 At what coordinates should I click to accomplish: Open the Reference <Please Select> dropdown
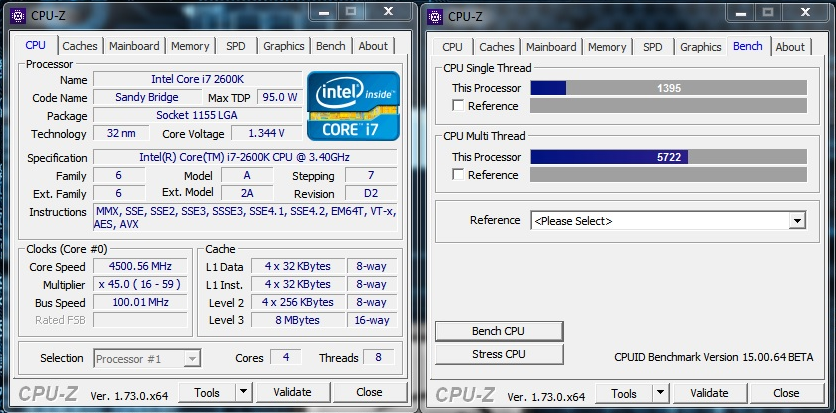click(x=668, y=221)
